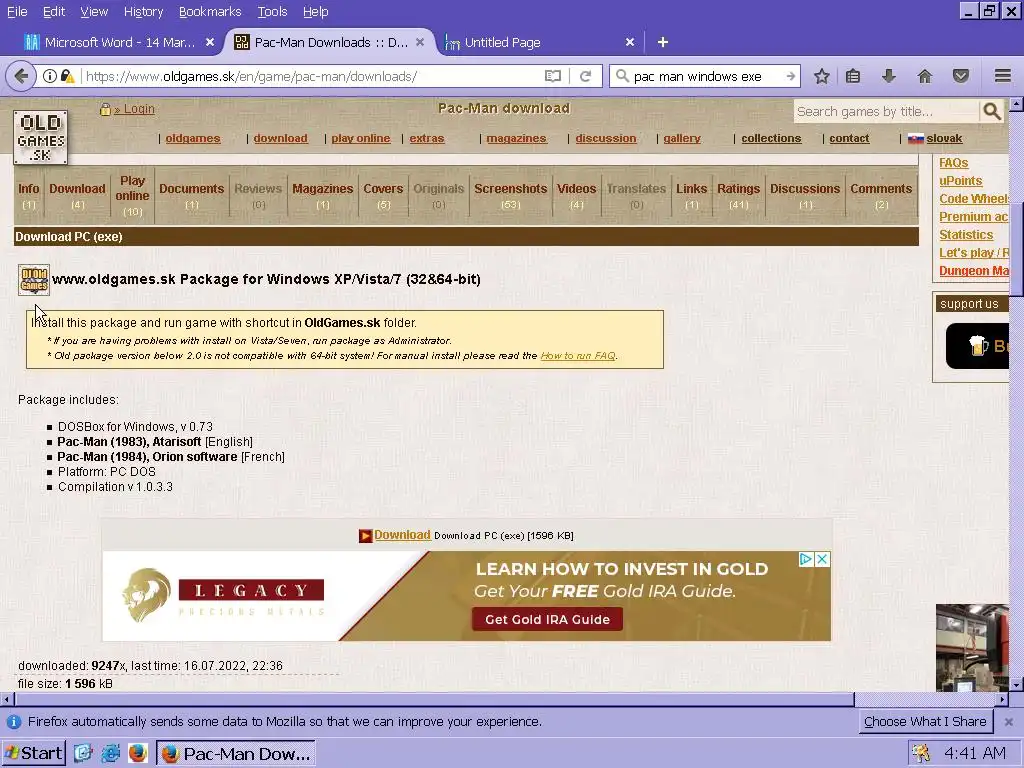Open the Comments section tab

[881, 195]
